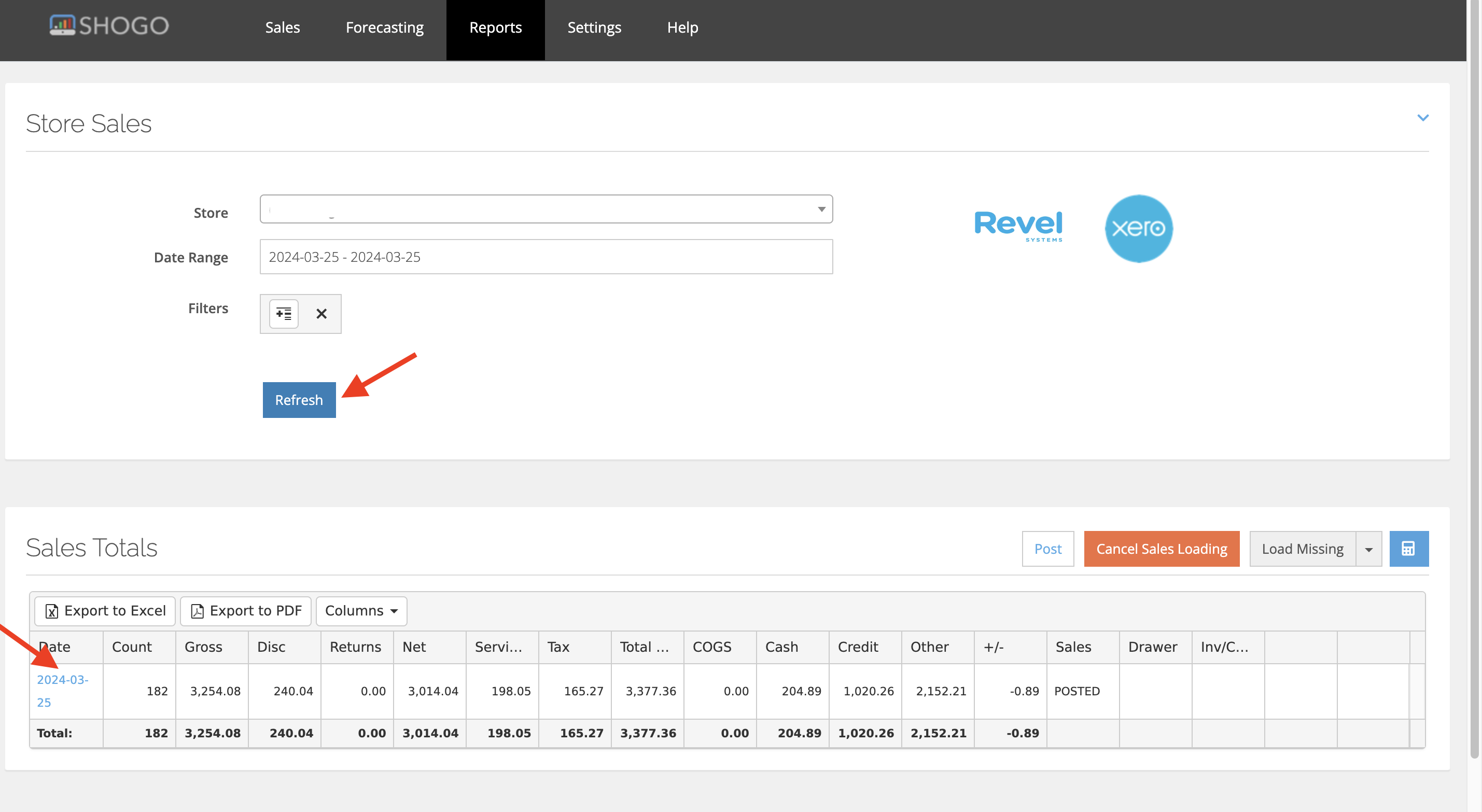Image resolution: width=1482 pixels, height=812 pixels.
Task: Sort by the Net column header
Action: click(x=429, y=648)
